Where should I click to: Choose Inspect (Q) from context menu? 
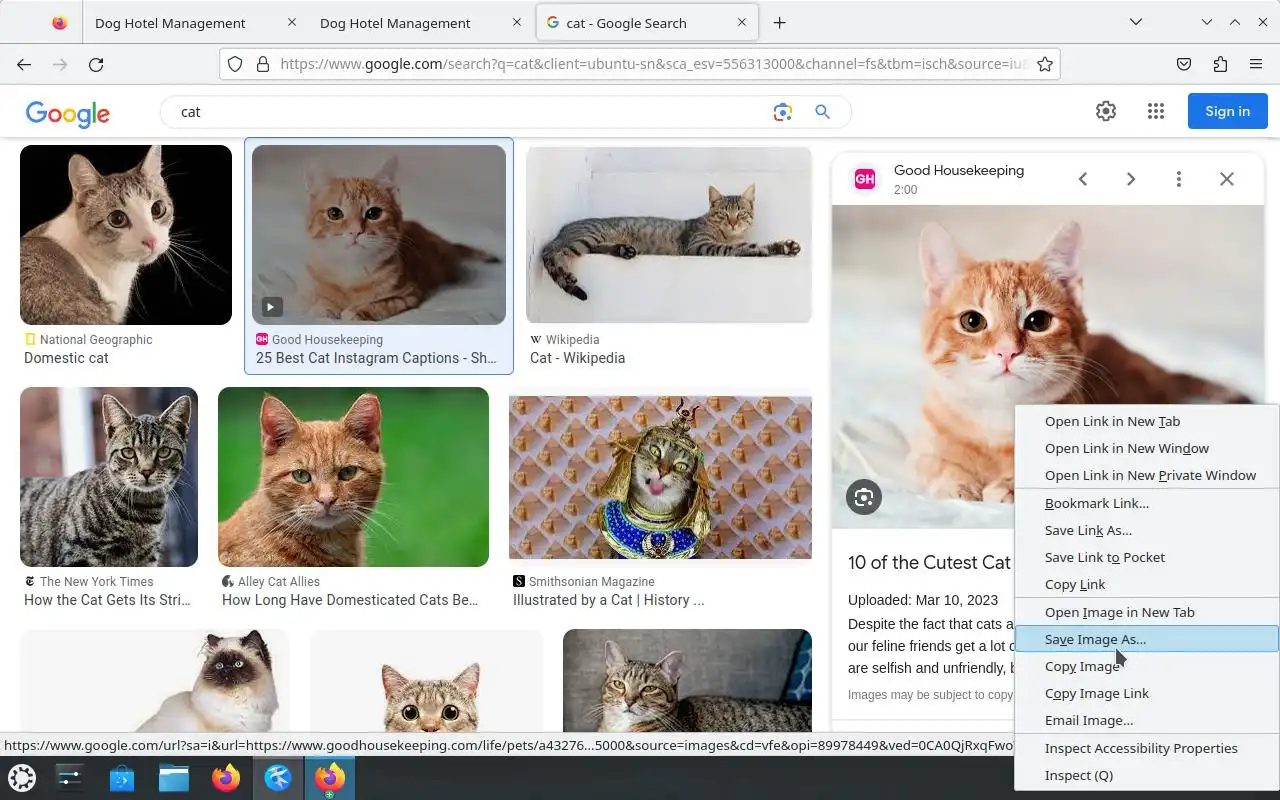tap(1147, 775)
